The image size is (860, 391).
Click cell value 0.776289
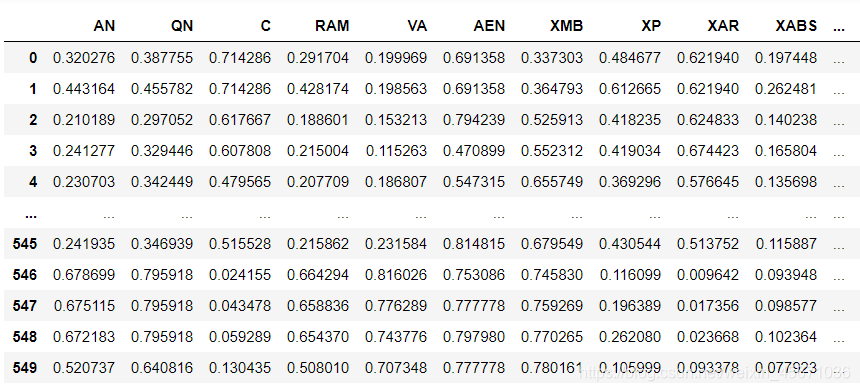coord(396,305)
